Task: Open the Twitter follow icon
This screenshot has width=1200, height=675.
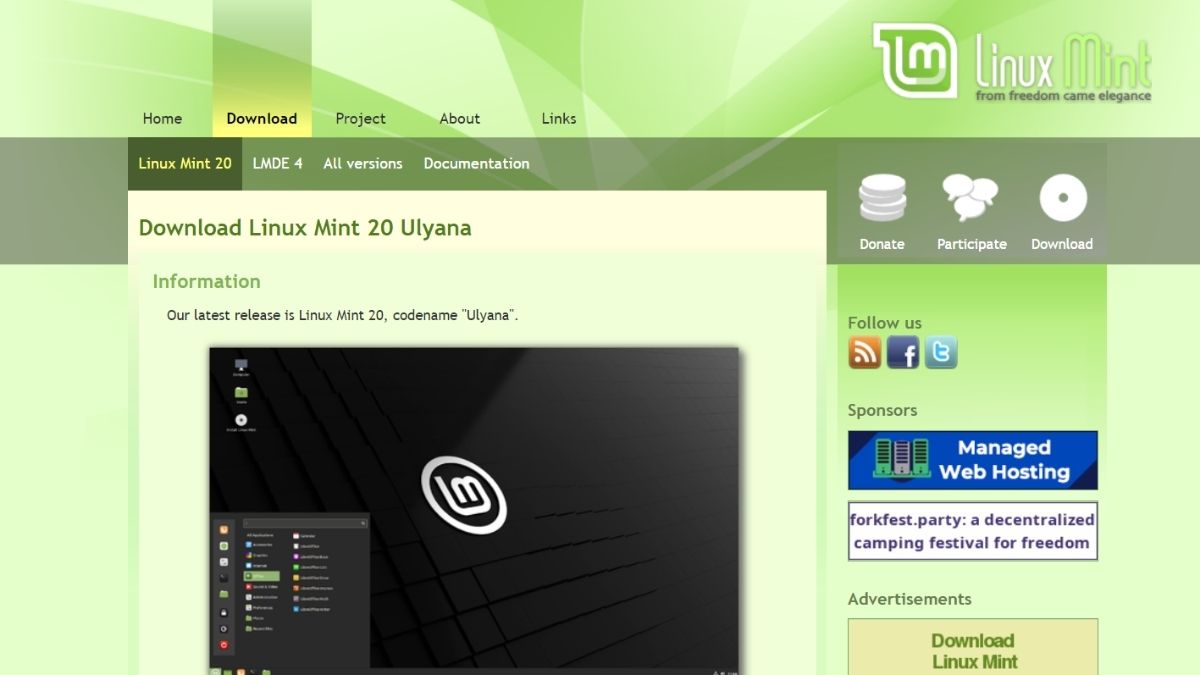Action: click(941, 352)
